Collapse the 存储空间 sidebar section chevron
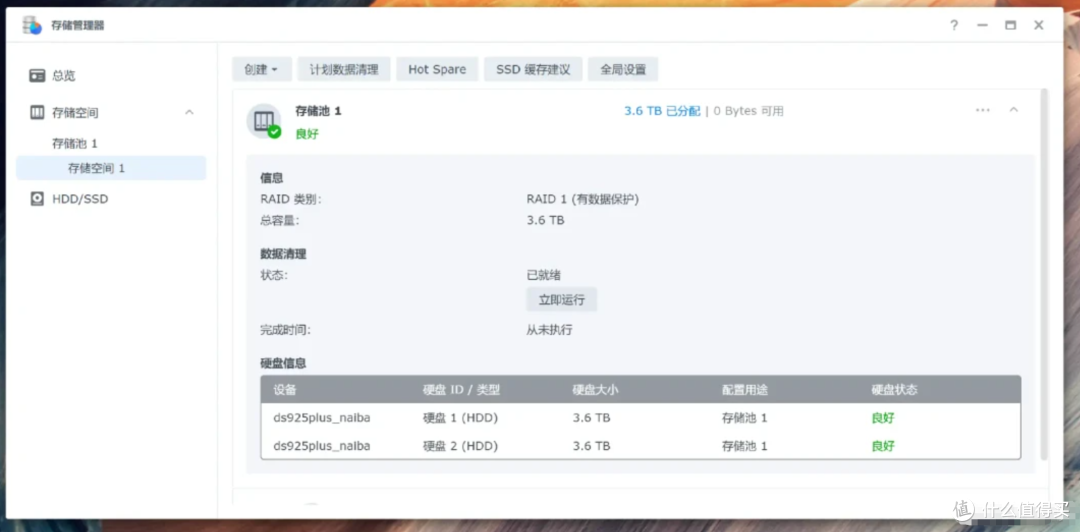 [189, 112]
